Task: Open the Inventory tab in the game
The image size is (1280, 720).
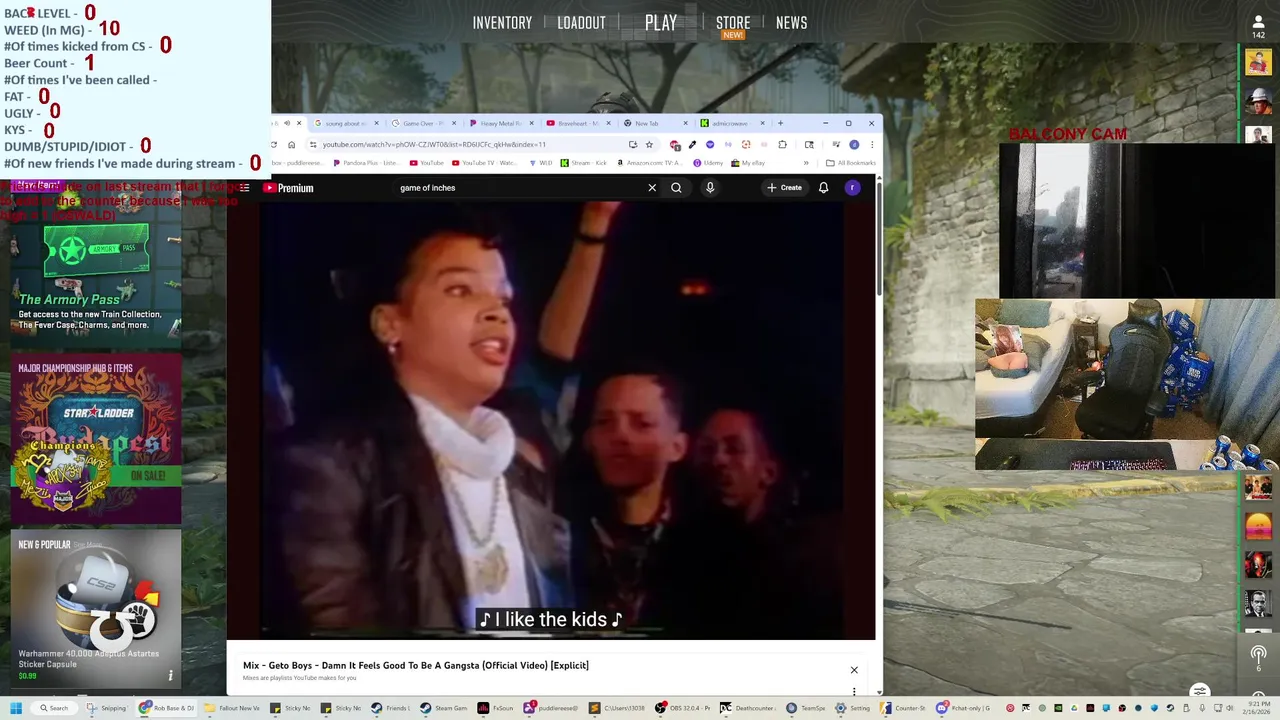Action: tap(502, 22)
